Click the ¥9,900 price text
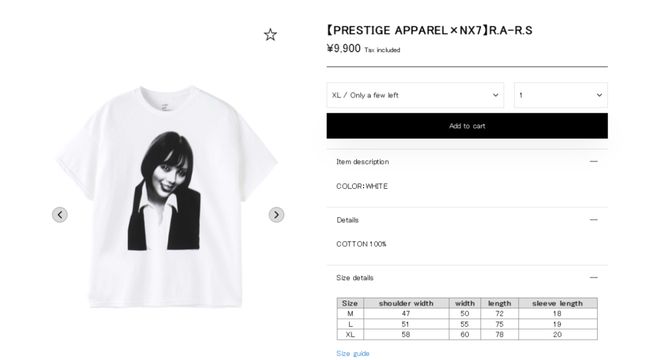Screen dimensions: 660x360 343,49
